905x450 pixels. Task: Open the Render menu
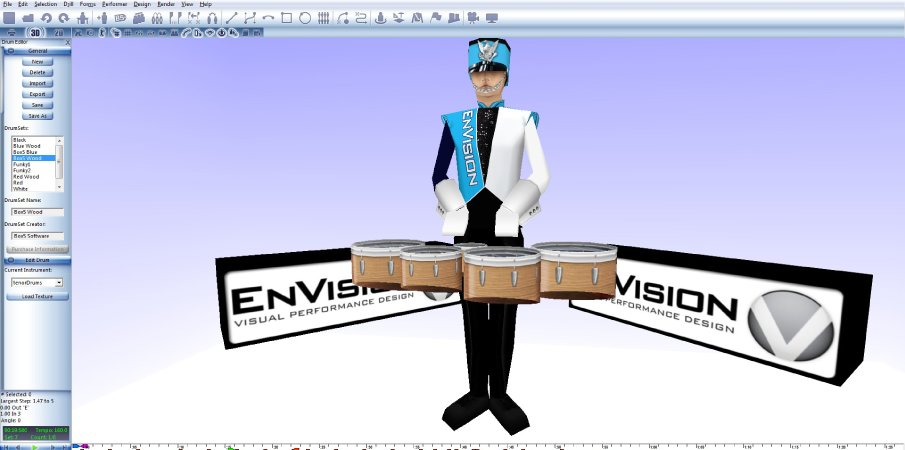point(166,4)
